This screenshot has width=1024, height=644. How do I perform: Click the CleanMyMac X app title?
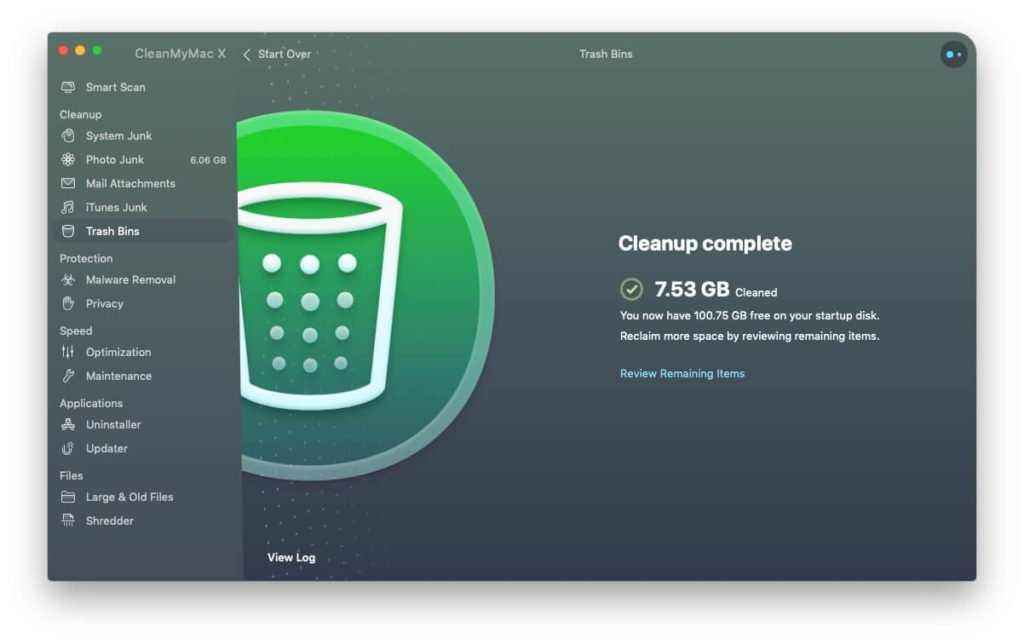pos(180,54)
